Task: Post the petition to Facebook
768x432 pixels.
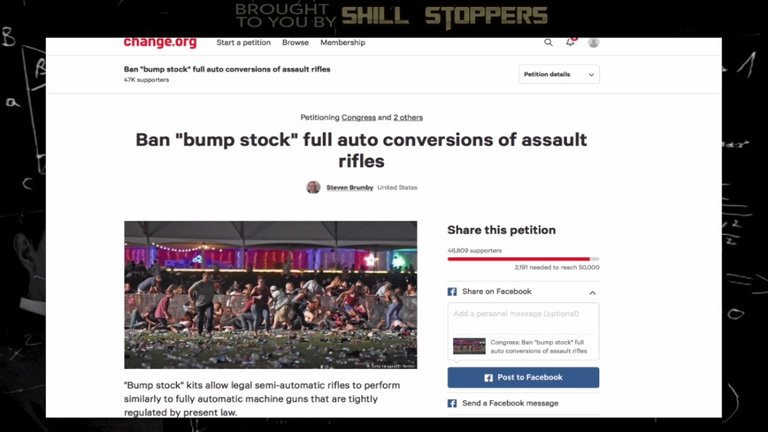Action: click(x=523, y=378)
